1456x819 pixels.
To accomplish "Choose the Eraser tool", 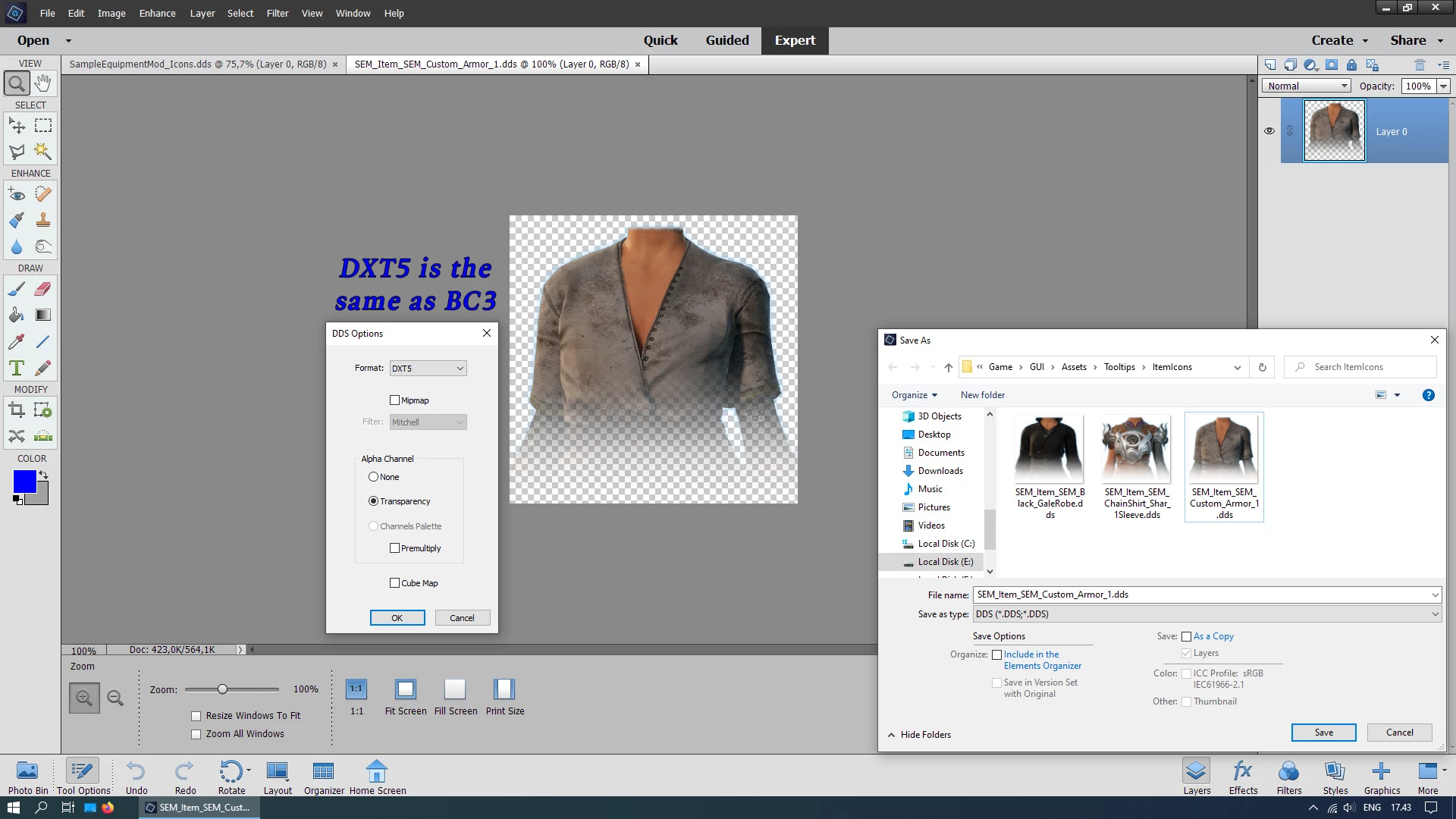I will point(43,288).
